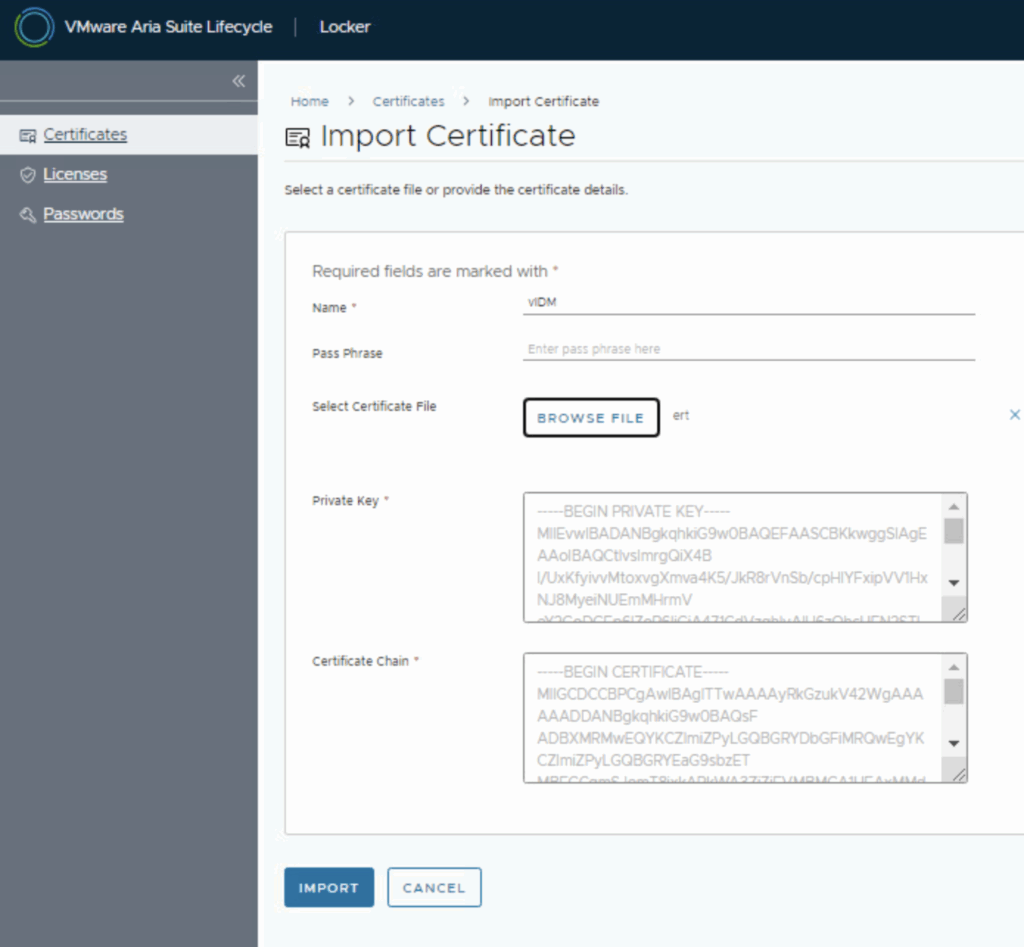Click the Passwords key icon in the sidebar

tap(27, 215)
